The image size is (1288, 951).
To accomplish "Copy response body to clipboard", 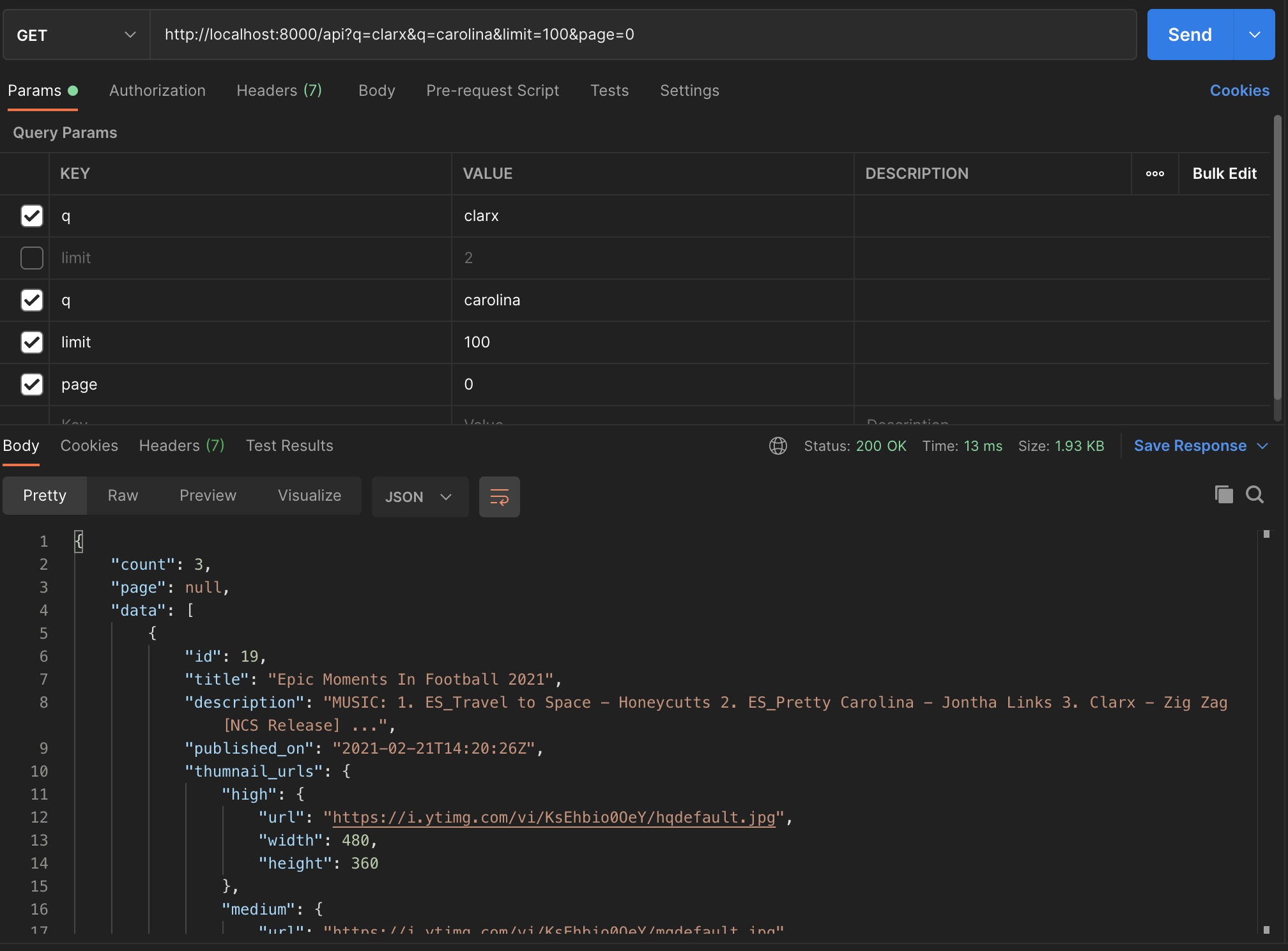I will 1223,494.
